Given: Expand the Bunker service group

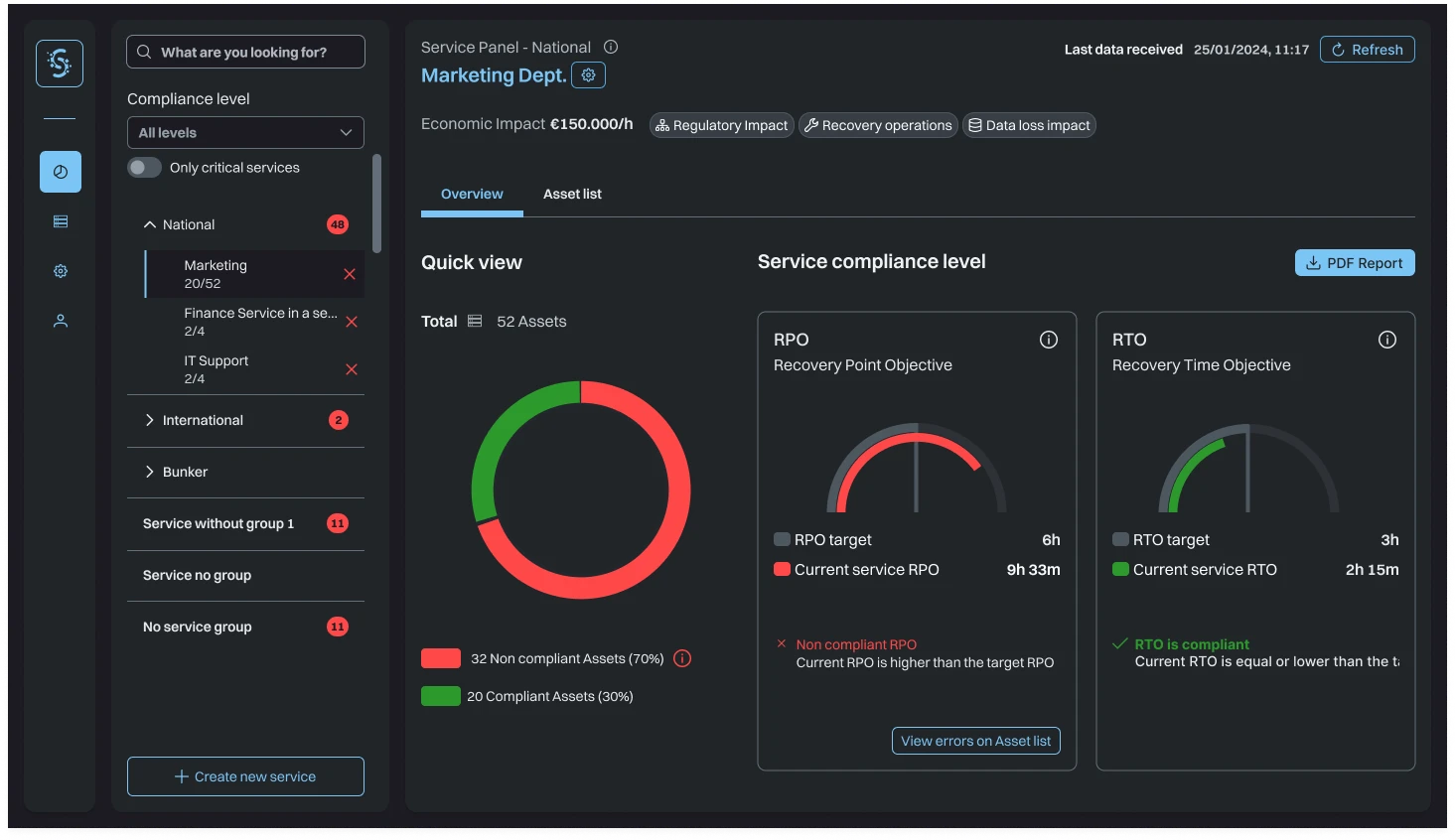Looking at the screenshot, I should (150, 472).
